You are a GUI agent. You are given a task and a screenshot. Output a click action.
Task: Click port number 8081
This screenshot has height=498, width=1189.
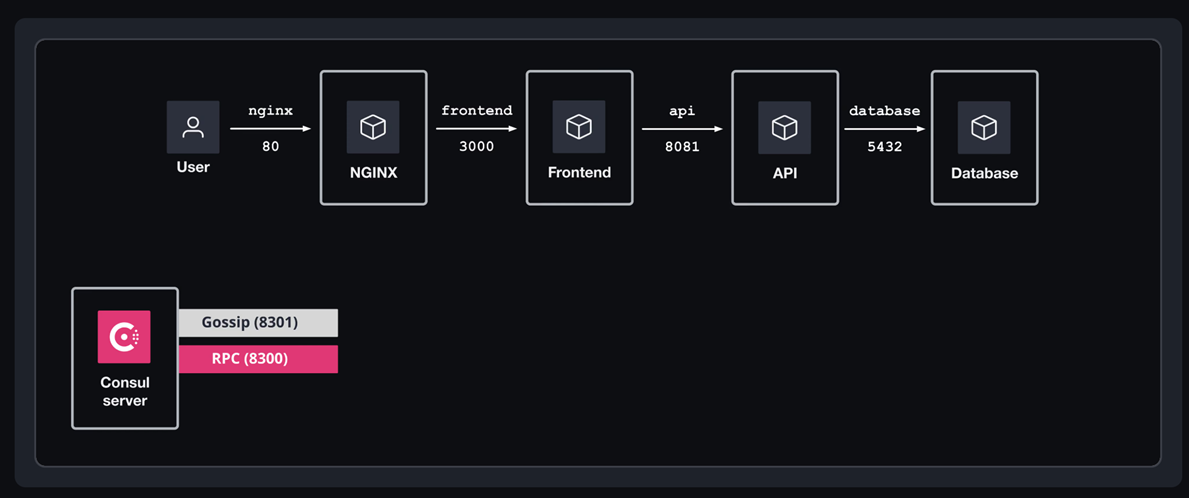point(682,147)
